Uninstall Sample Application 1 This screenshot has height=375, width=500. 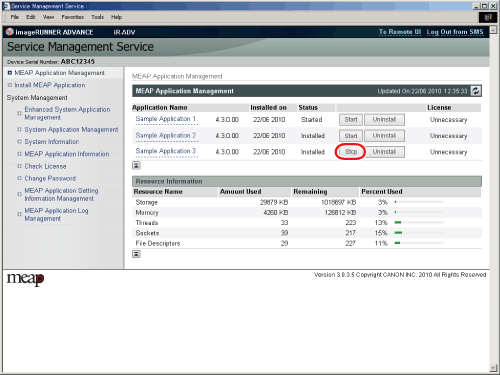pyautogui.click(x=384, y=120)
